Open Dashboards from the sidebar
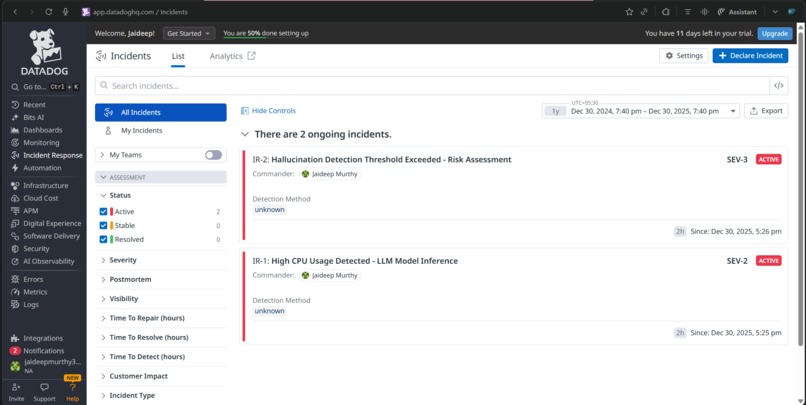The width and height of the screenshot is (806, 405). pyautogui.click(x=42, y=130)
